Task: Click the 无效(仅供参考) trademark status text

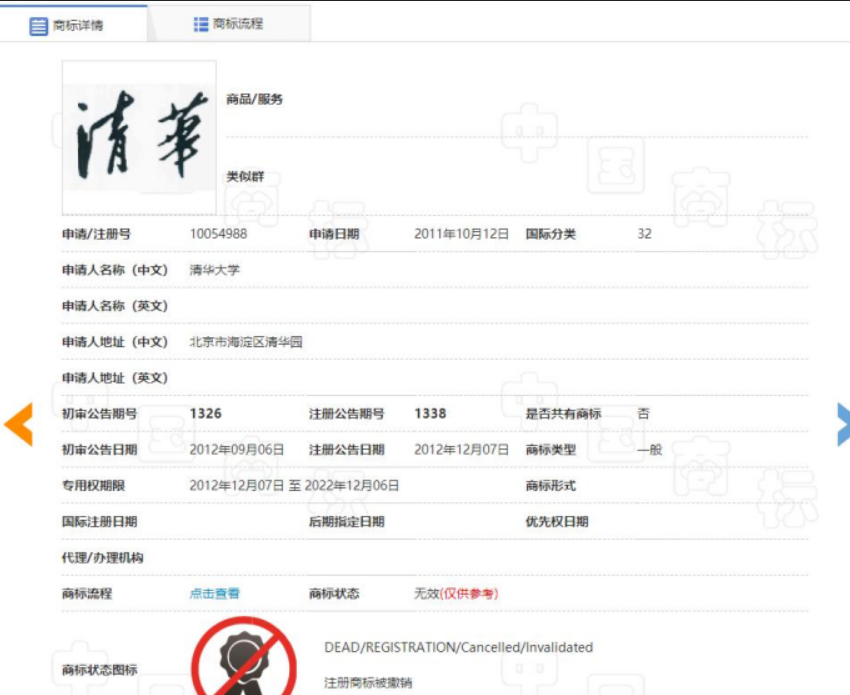Action: click(x=456, y=594)
